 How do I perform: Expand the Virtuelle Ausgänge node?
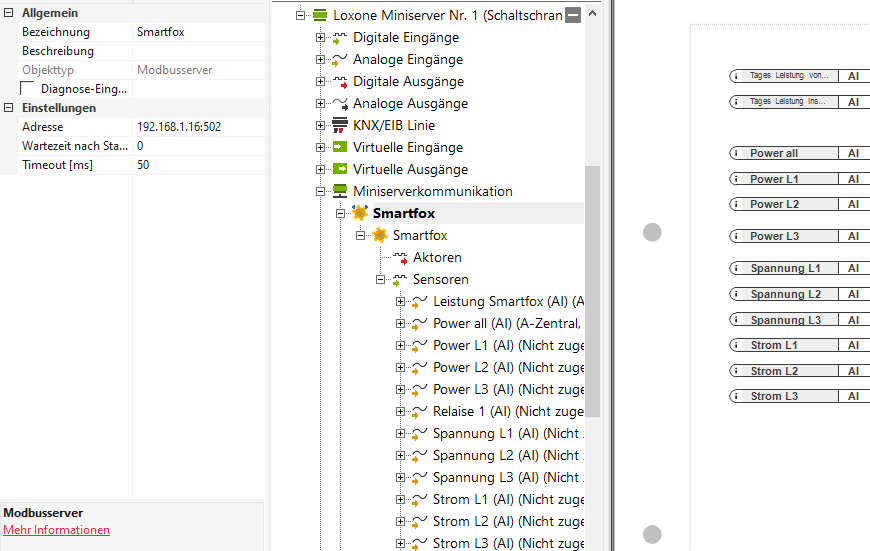click(320, 169)
